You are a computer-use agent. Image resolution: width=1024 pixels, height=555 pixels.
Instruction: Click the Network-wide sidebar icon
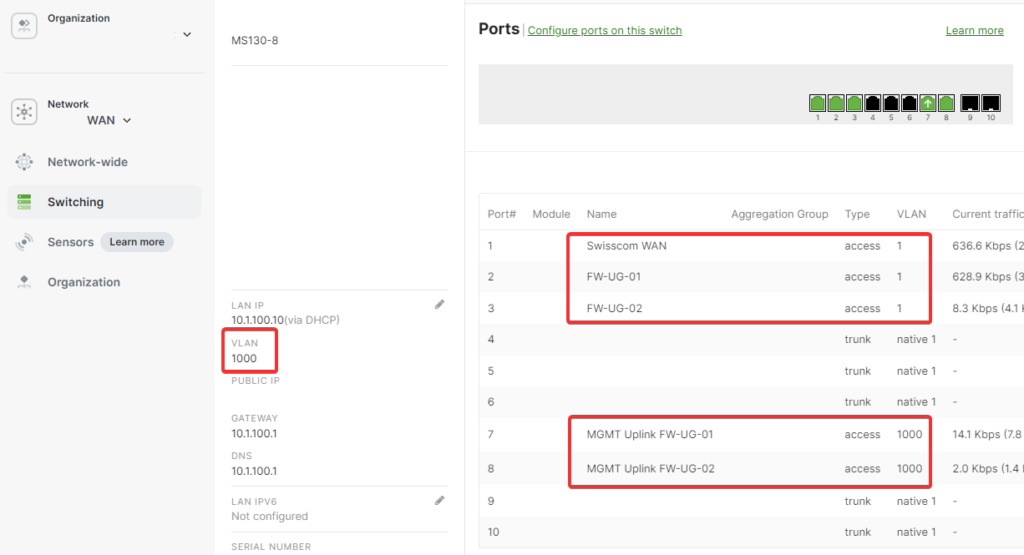tap(24, 162)
